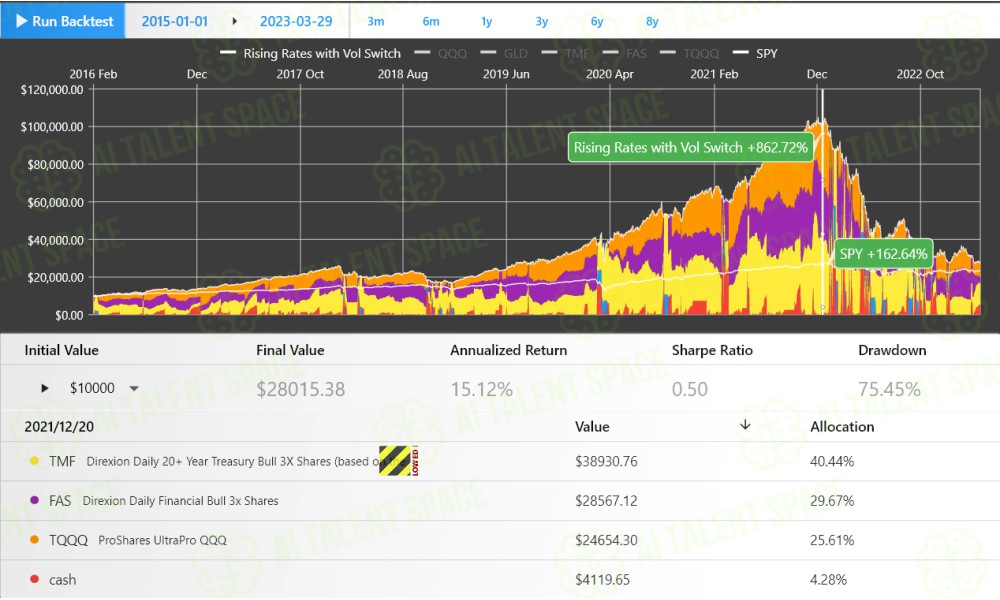Select the FAS ticker symbol
Viewport: 1000px width, 600px height.
(60, 501)
